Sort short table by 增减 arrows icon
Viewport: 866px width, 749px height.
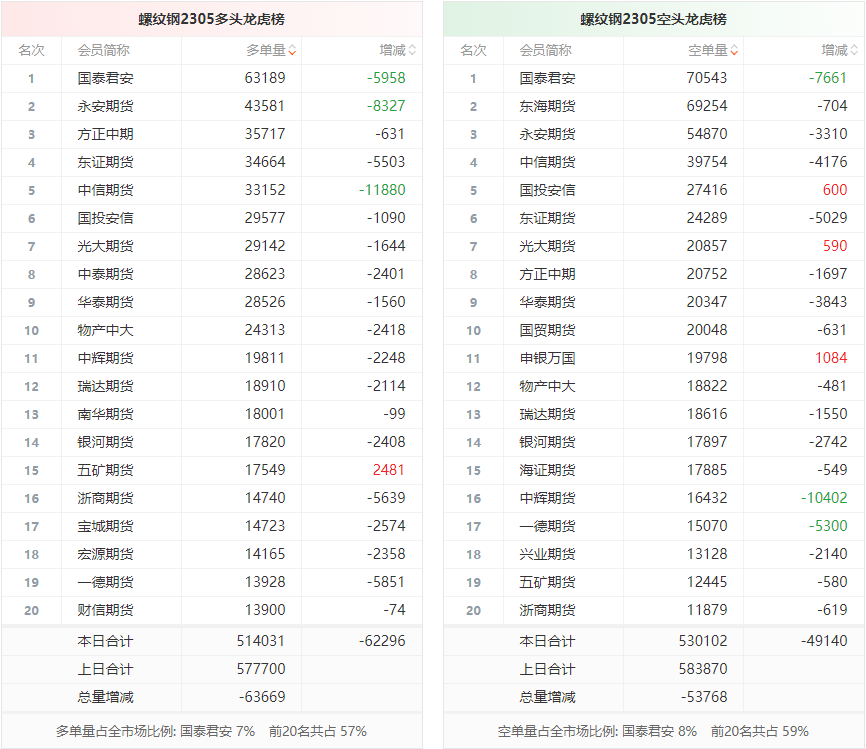click(x=854, y=50)
